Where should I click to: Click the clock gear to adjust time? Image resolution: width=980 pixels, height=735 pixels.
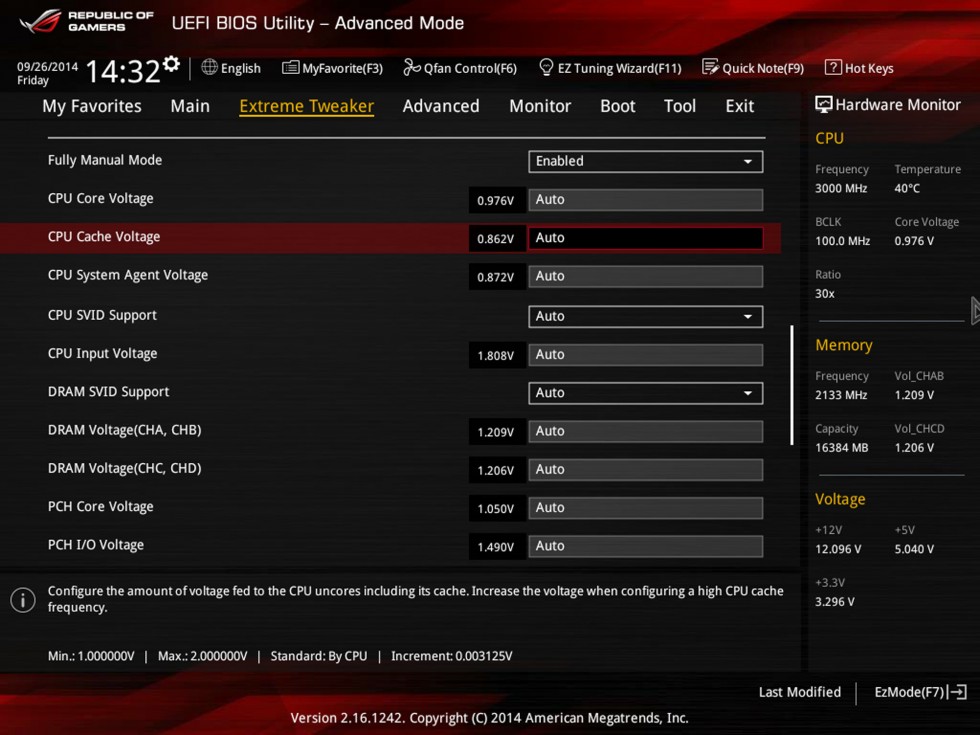point(172,62)
